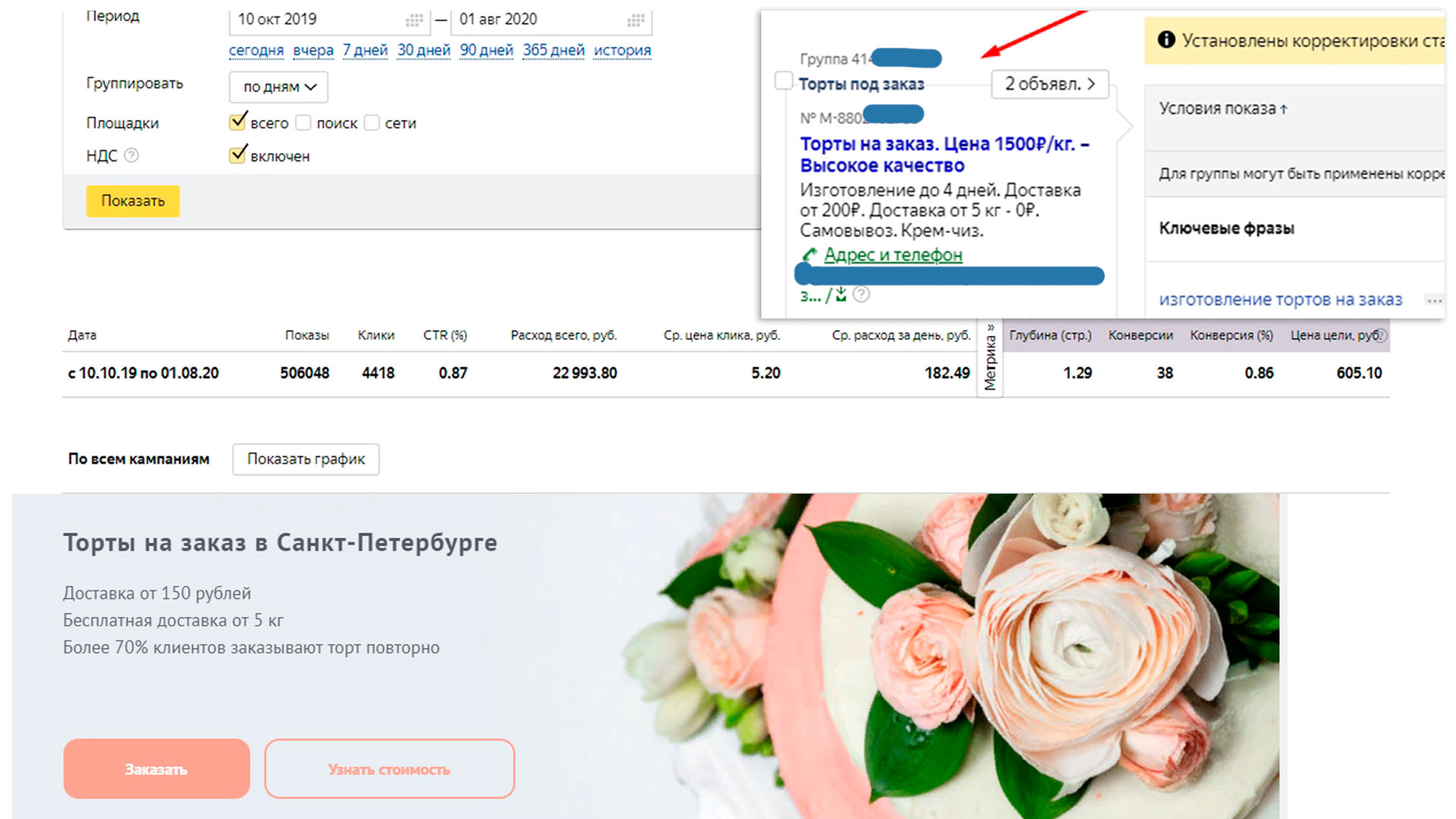1456x819 pixels.
Task: Sort by Условия показа header
Action: [1222, 108]
